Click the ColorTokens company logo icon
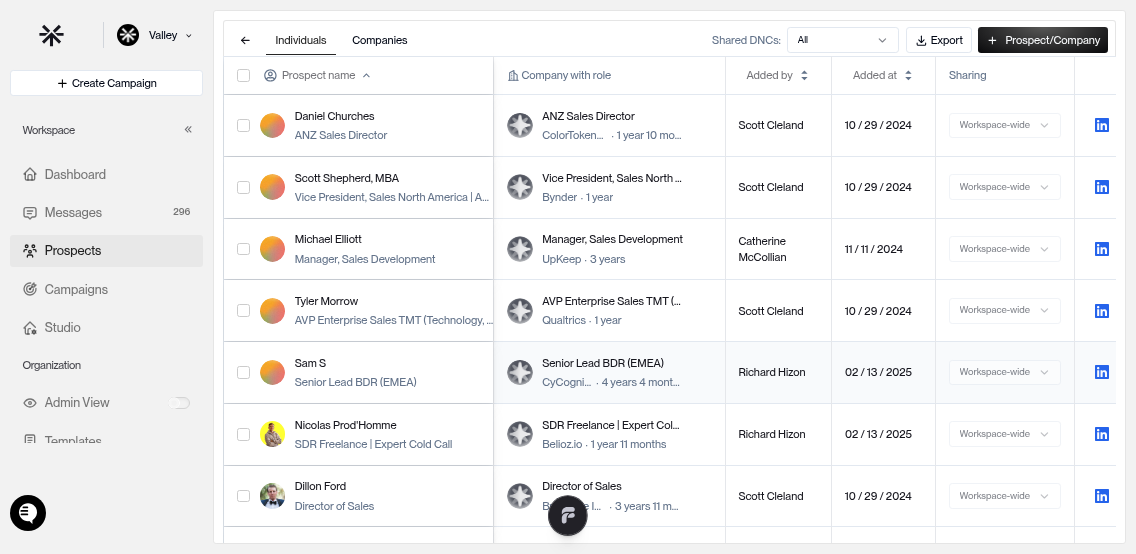Image resolution: width=1136 pixels, height=554 pixels. (519, 125)
